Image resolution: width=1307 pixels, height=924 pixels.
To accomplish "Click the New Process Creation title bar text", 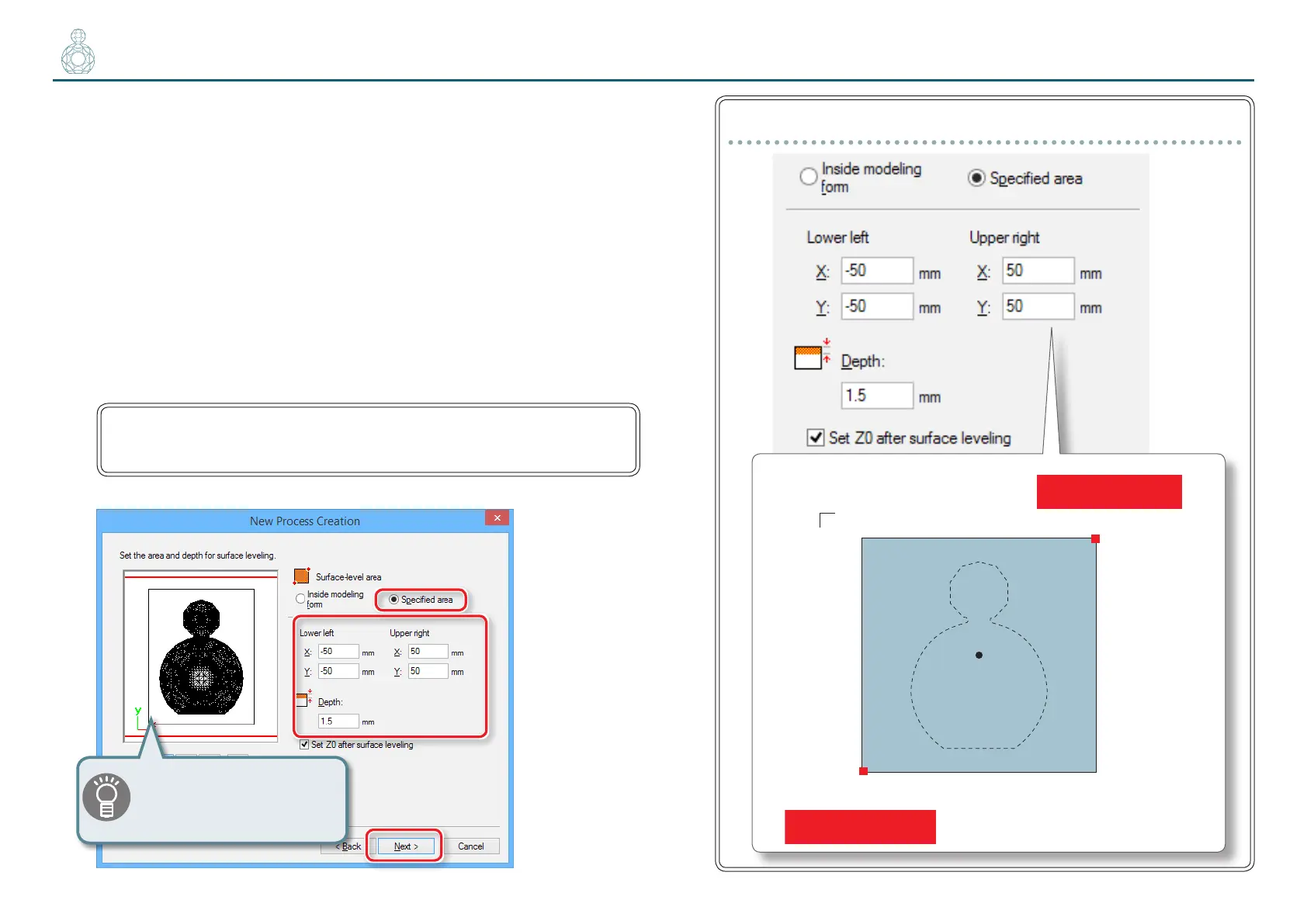I will [x=305, y=521].
